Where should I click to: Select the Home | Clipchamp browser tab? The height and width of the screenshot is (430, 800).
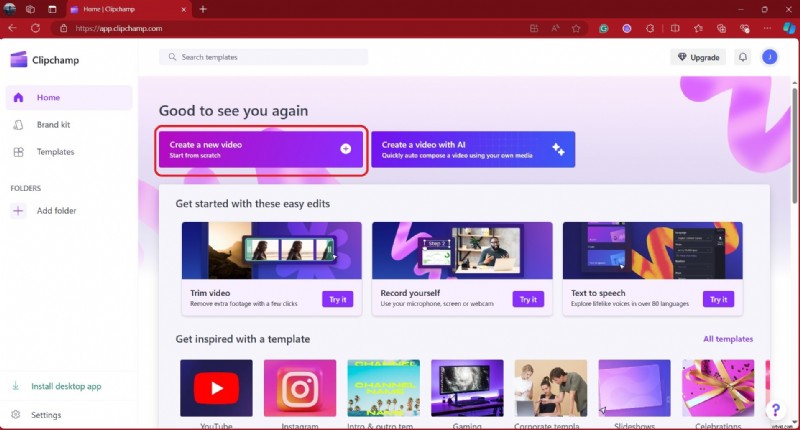[x=130, y=9]
